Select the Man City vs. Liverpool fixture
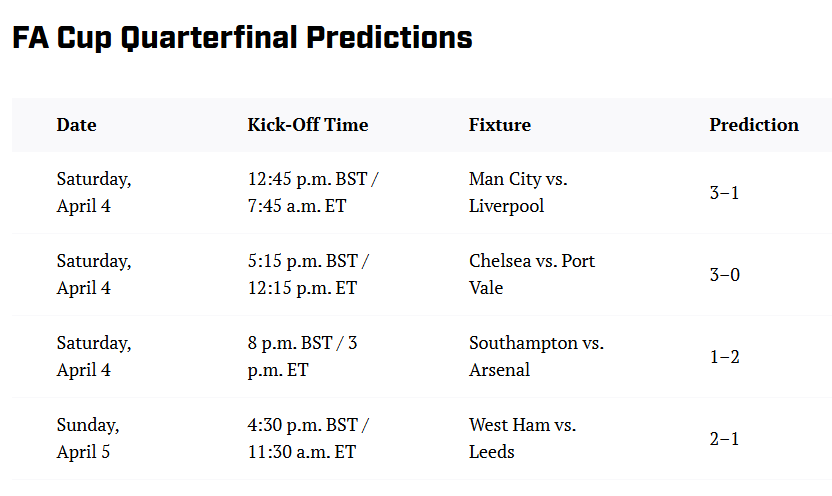832x496 pixels. pos(518,192)
